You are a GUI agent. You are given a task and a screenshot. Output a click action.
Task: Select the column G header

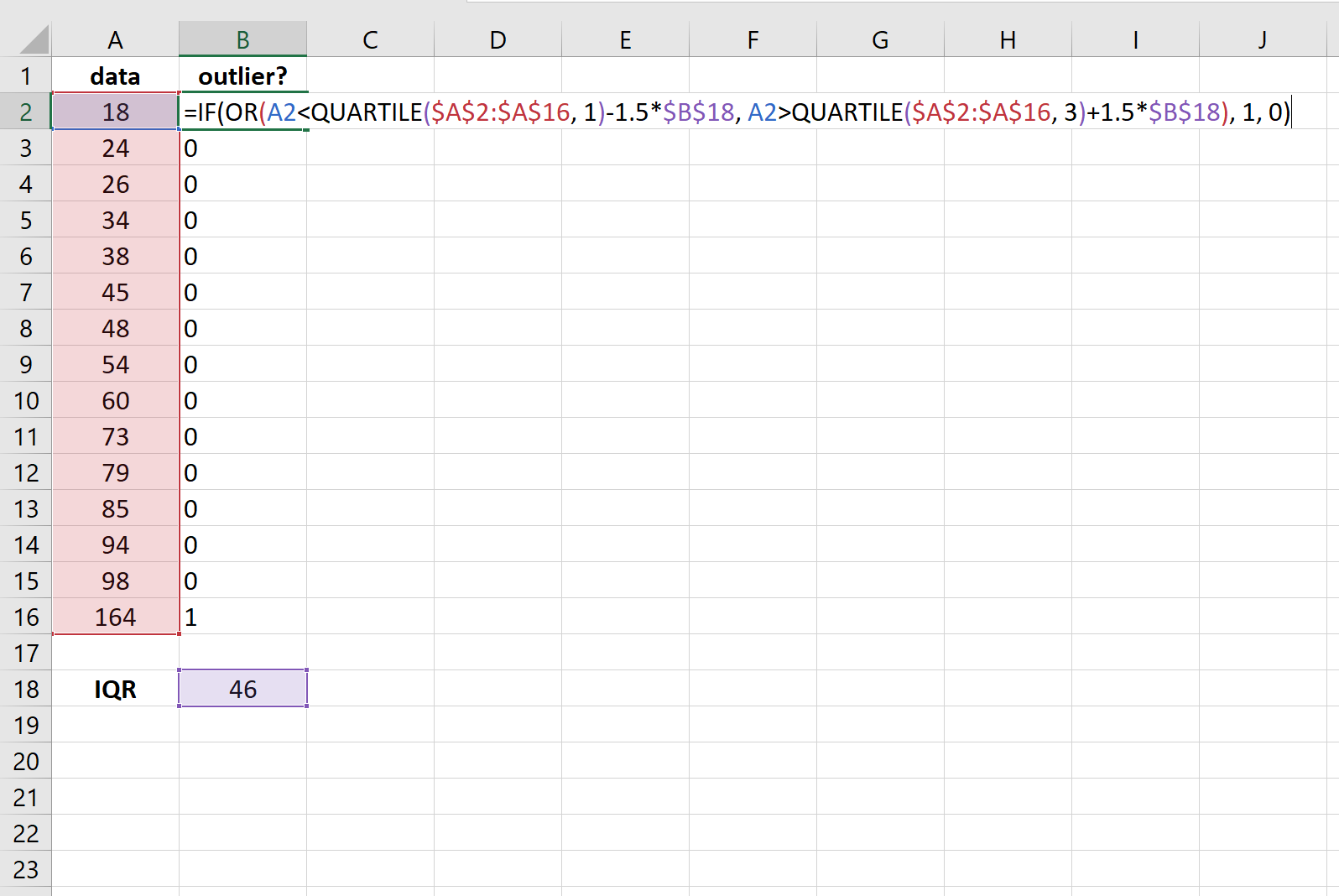point(880,39)
